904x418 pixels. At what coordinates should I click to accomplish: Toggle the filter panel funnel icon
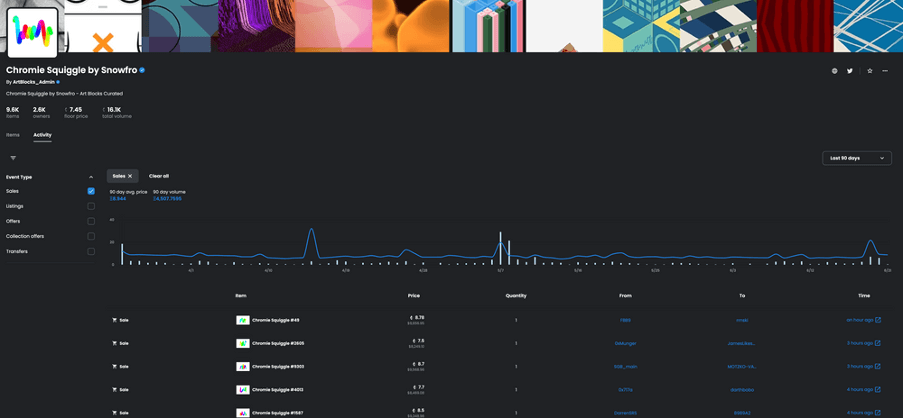point(13,158)
